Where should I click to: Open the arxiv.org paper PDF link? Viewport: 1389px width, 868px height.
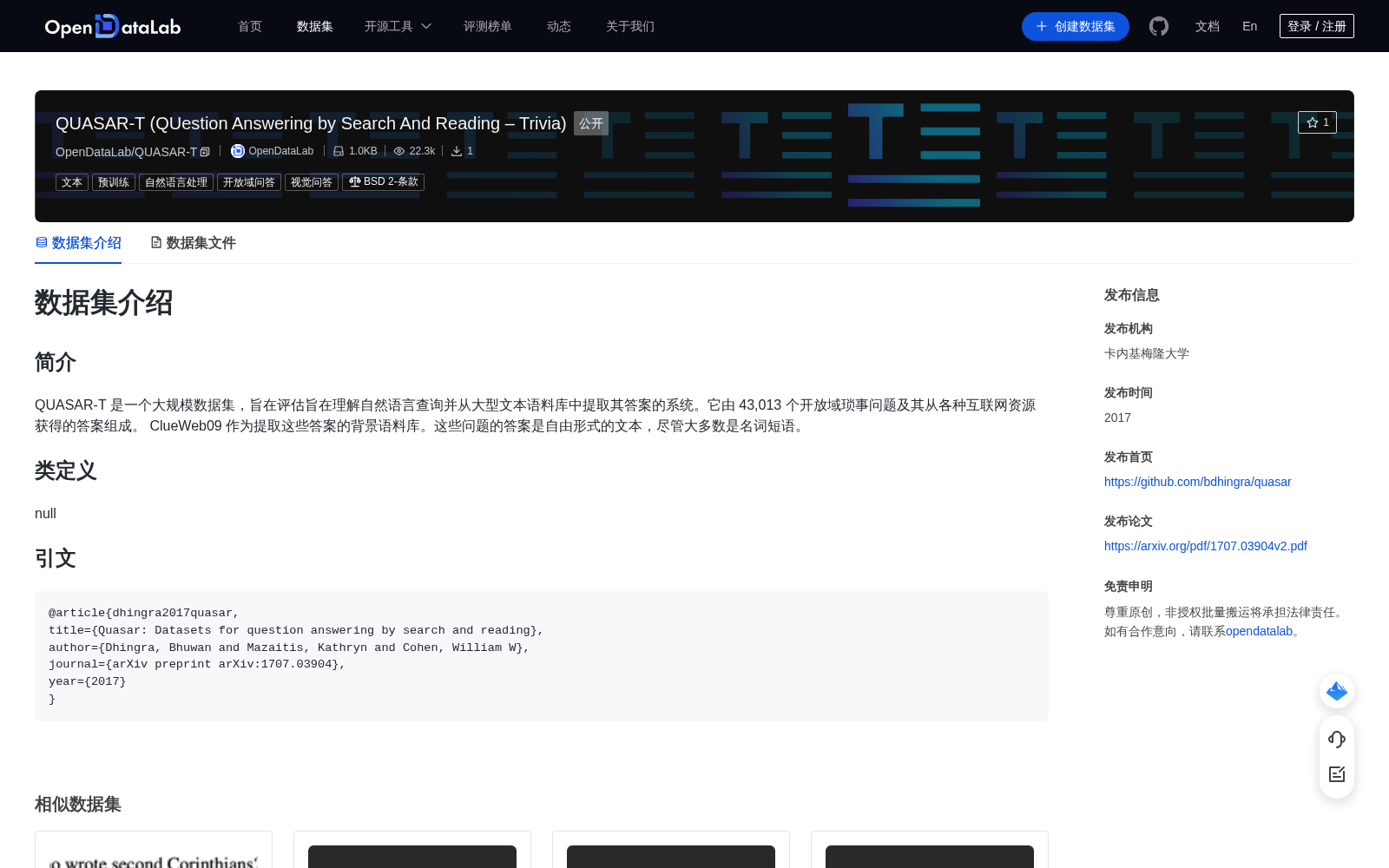[1205, 546]
